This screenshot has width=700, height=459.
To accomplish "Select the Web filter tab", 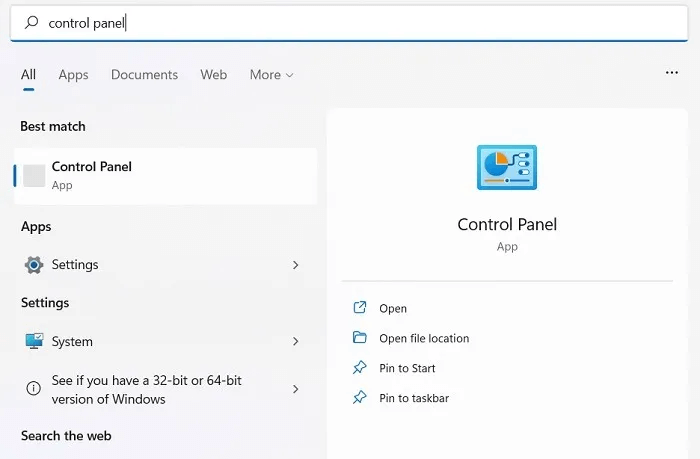I will (x=213, y=75).
